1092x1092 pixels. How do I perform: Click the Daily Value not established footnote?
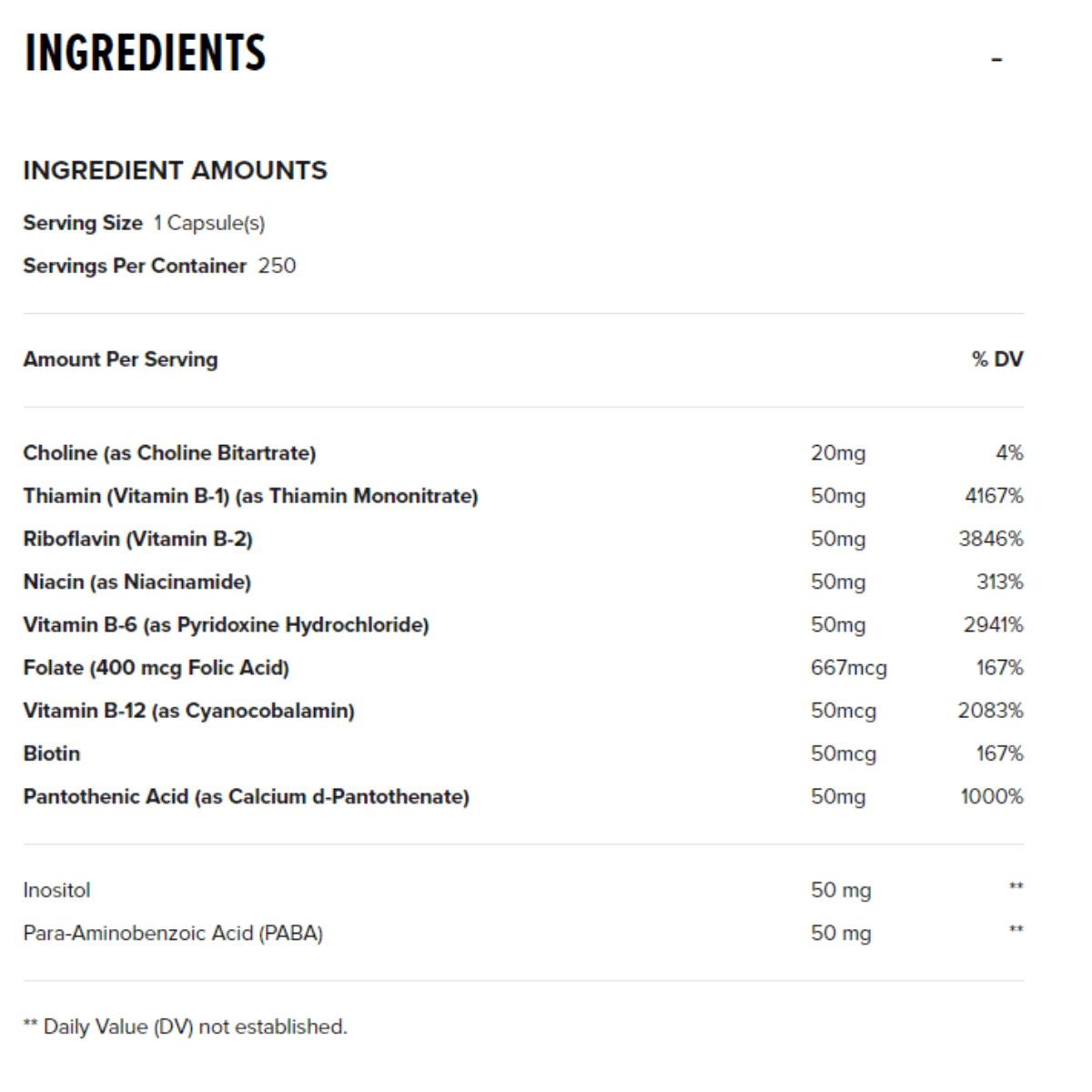tap(185, 1026)
